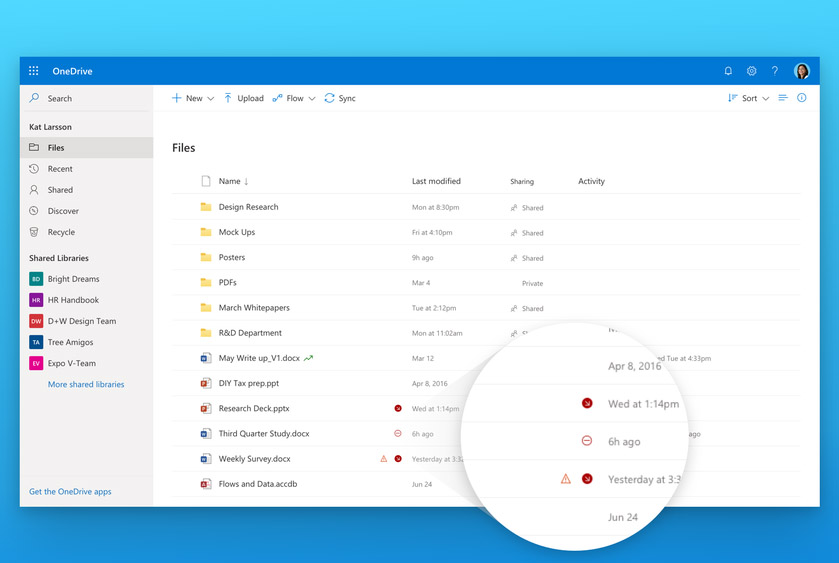
Task: Click the PDFs folder icon
Action: (x=205, y=283)
